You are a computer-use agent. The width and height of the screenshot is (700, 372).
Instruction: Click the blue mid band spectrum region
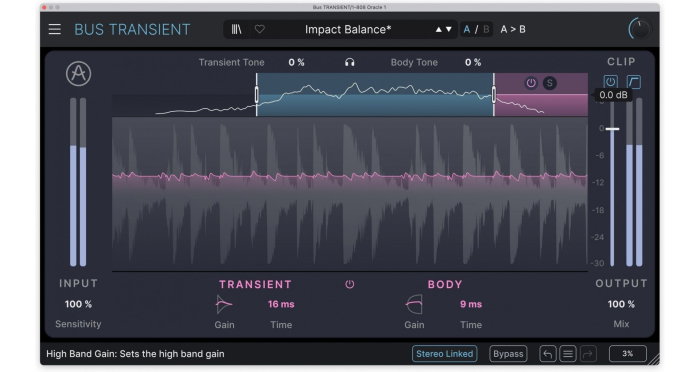tap(375, 95)
